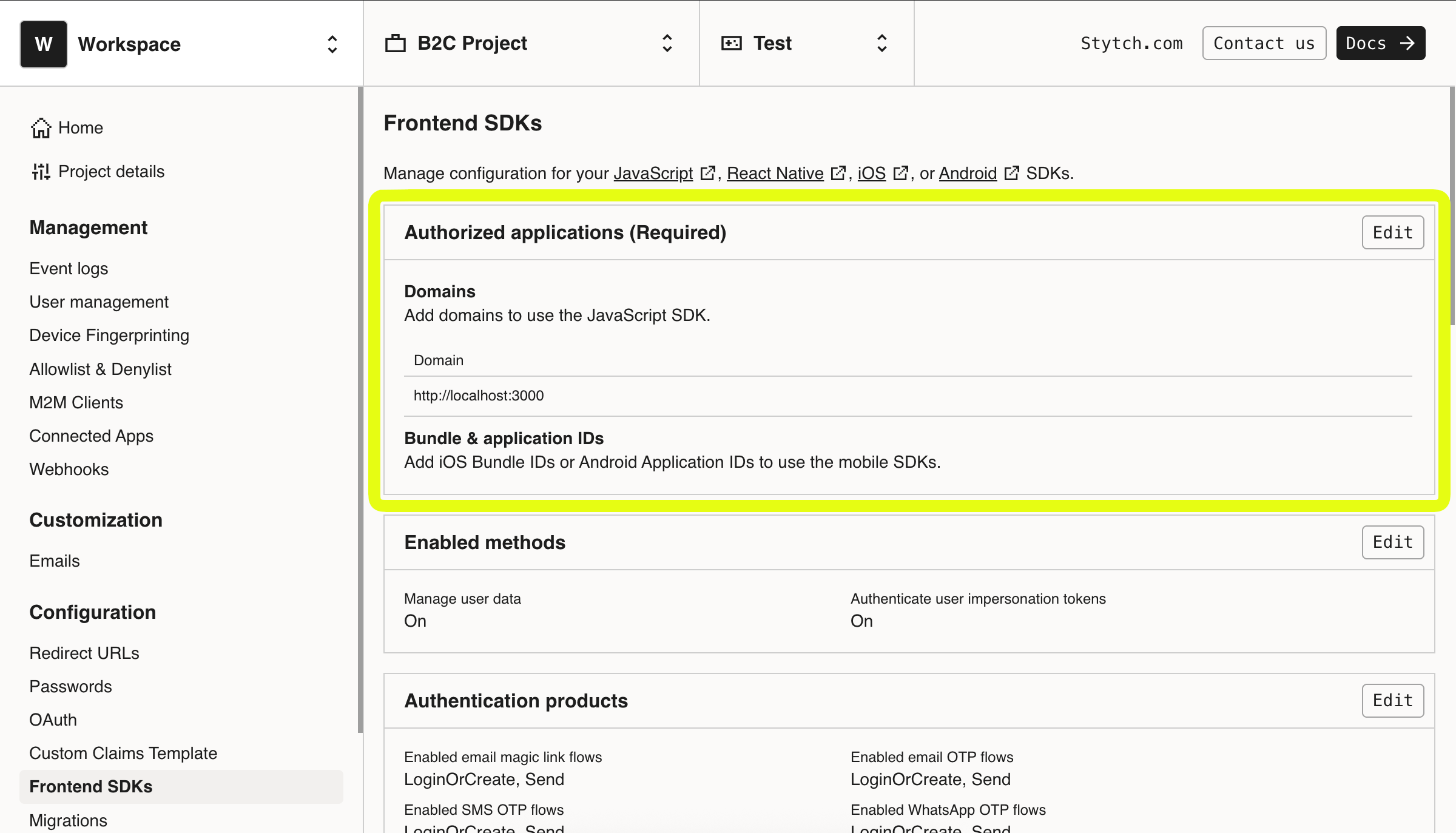Click external link icon next to iOS

tap(900, 174)
